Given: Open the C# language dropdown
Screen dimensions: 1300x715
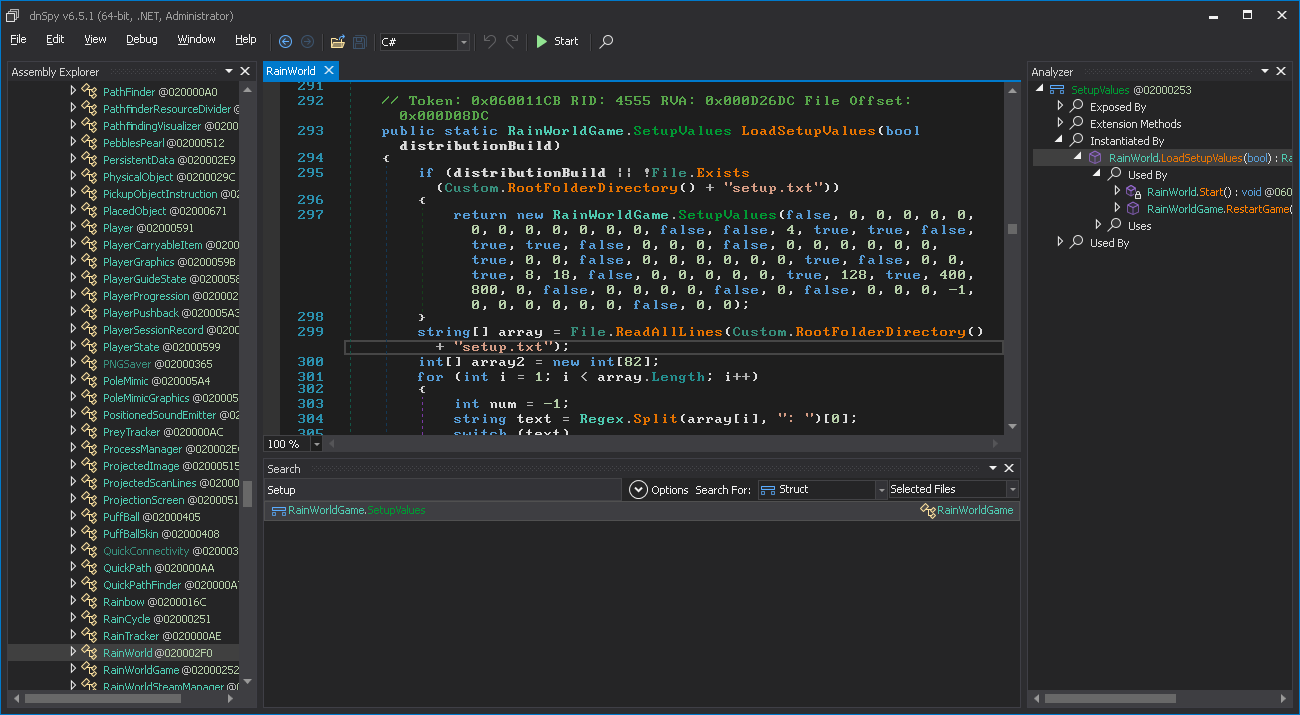Looking at the screenshot, I should (x=462, y=42).
